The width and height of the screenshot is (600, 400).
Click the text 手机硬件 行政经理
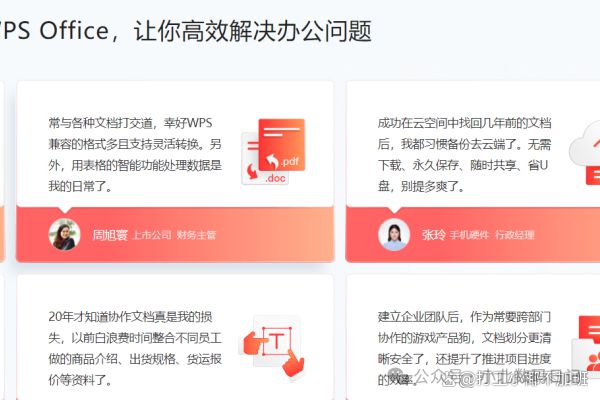point(492,235)
